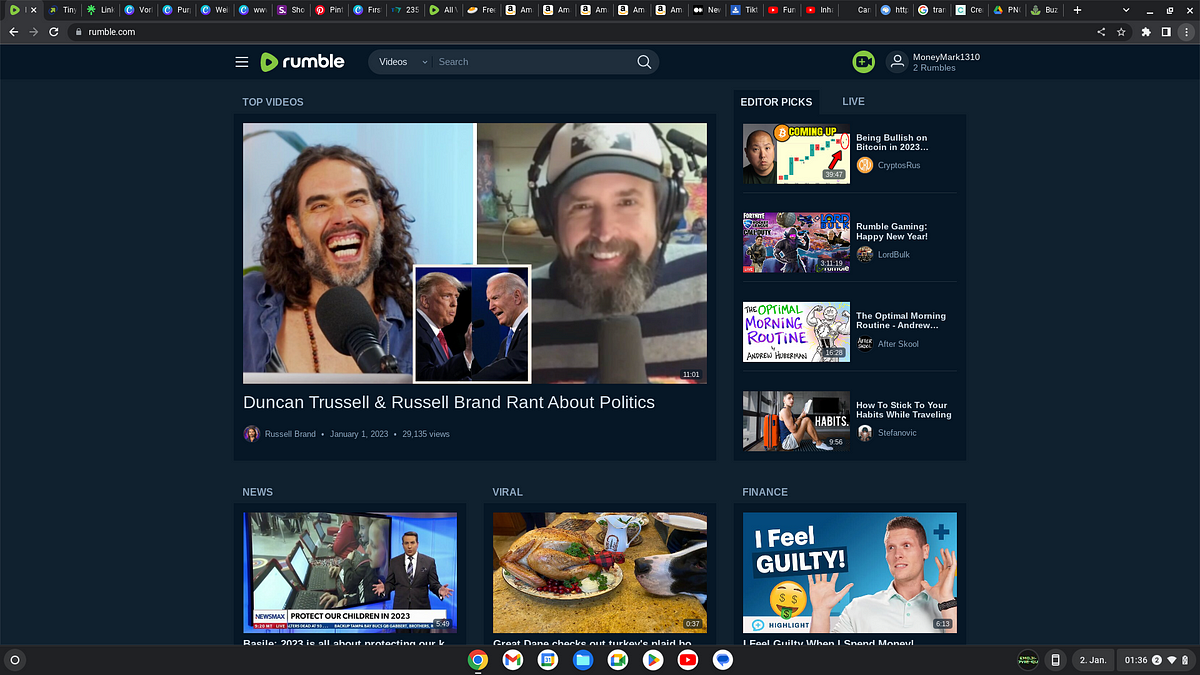Switch to the Editor Picks tab
1200x675 pixels.
point(776,102)
